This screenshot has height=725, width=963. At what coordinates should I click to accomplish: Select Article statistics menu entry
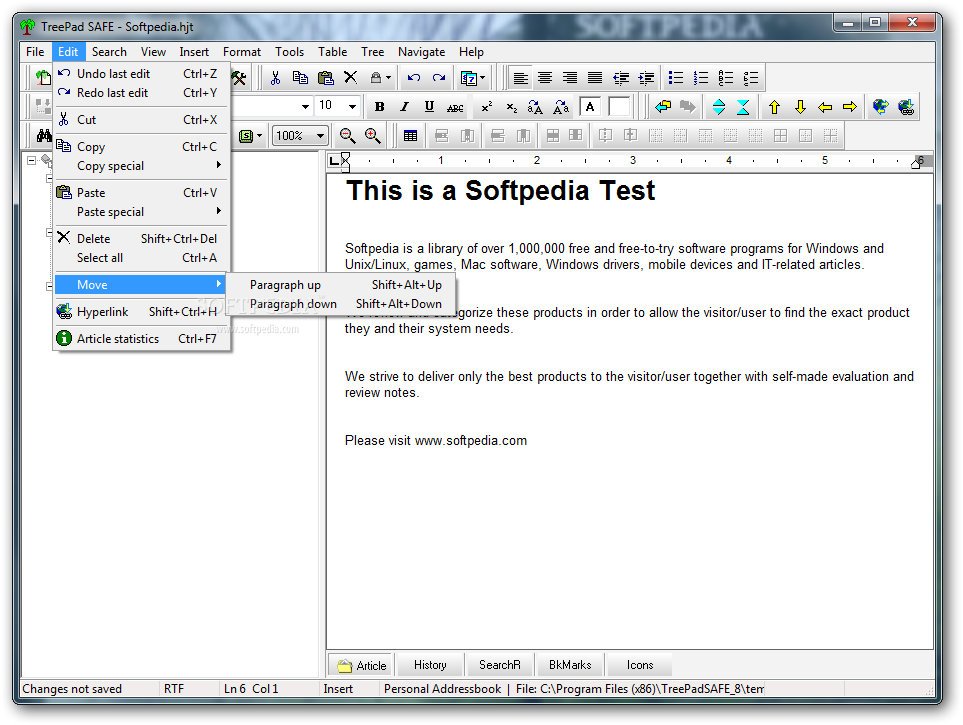141,339
